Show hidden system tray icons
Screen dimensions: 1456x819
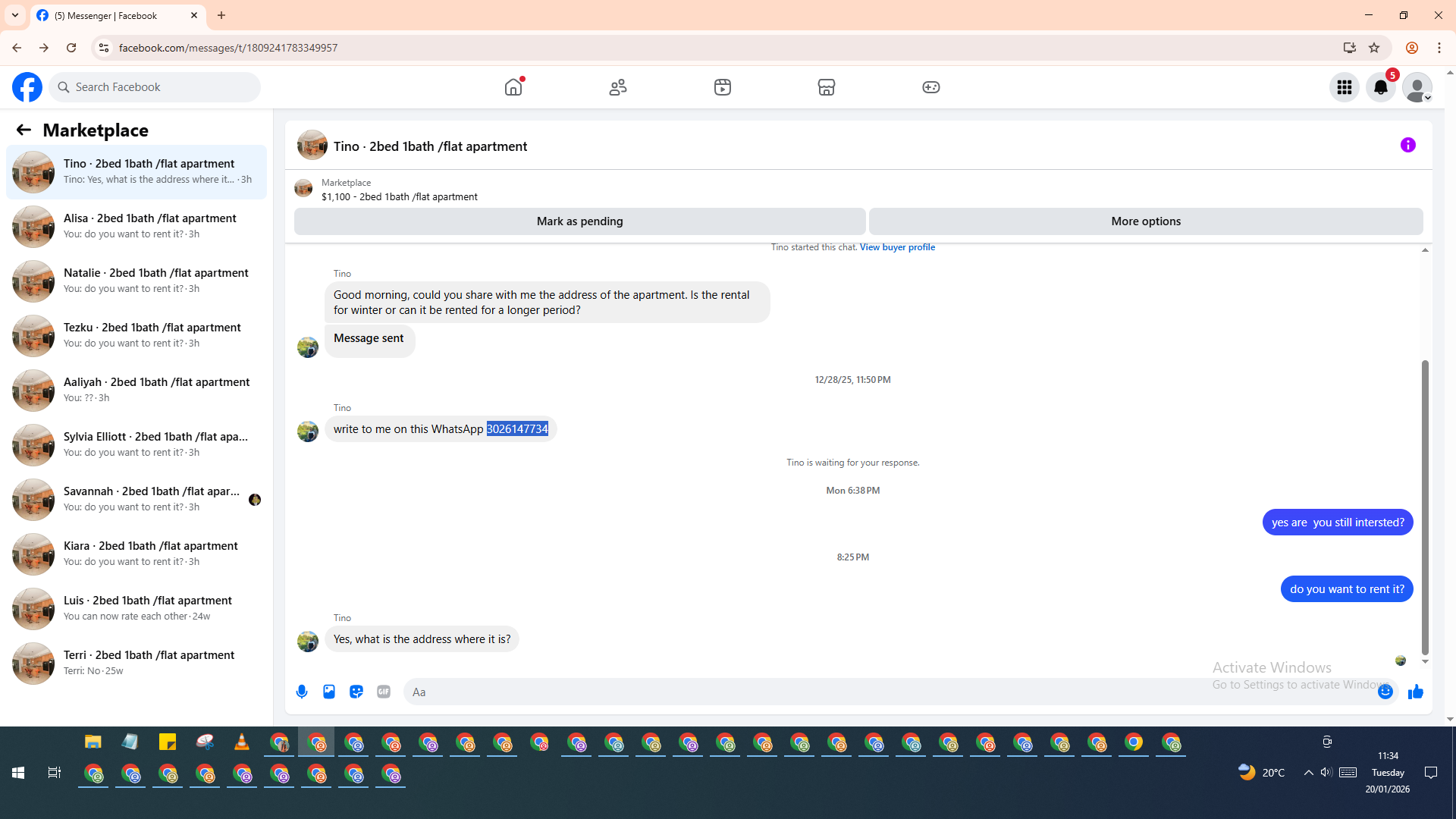(1308, 773)
